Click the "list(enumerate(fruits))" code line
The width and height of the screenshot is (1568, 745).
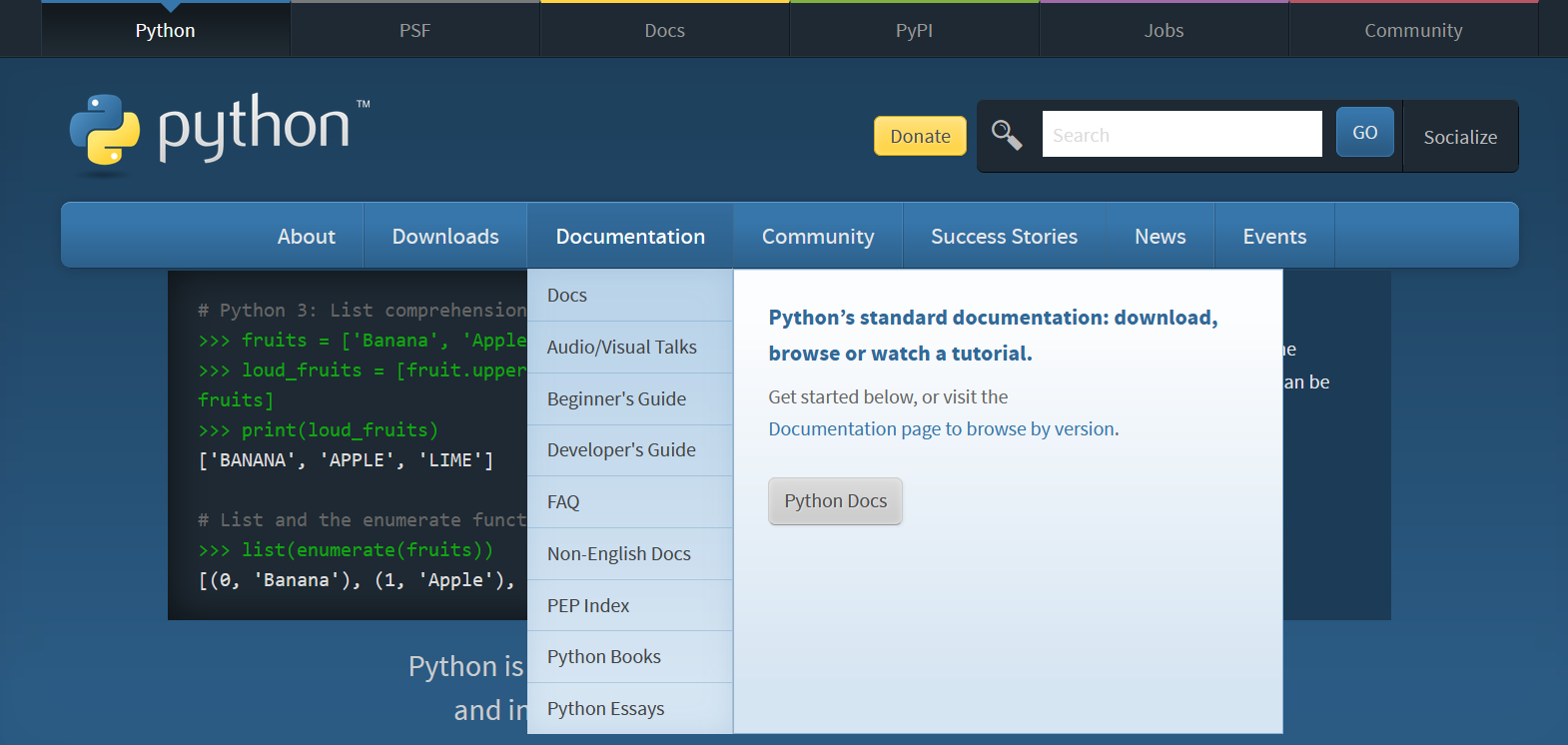[368, 550]
